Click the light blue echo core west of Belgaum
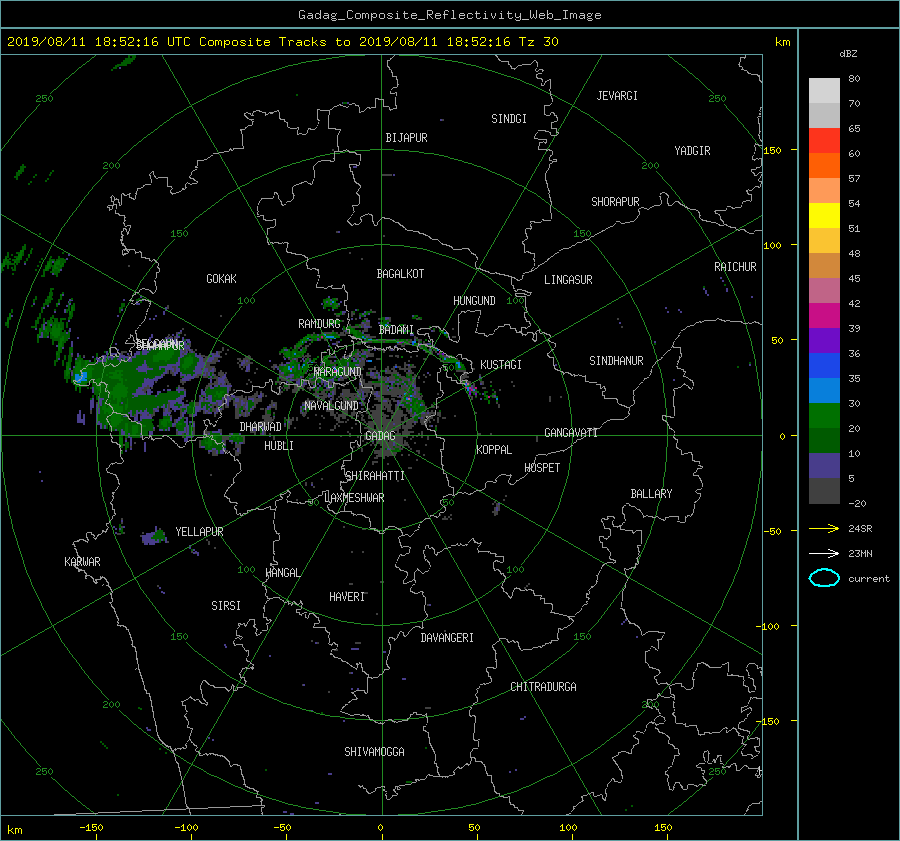The image size is (900, 841). (80, 377)
